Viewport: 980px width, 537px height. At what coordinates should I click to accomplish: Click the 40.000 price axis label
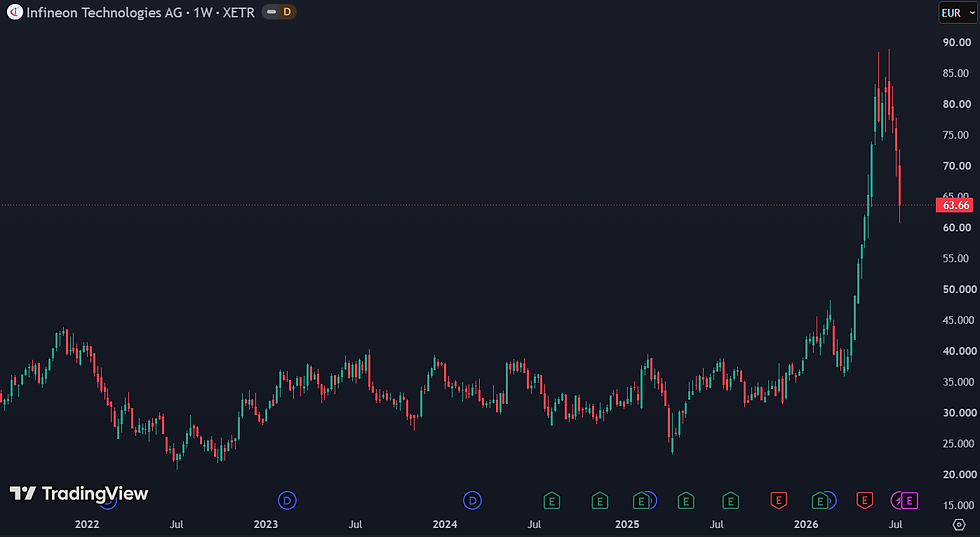959,351
